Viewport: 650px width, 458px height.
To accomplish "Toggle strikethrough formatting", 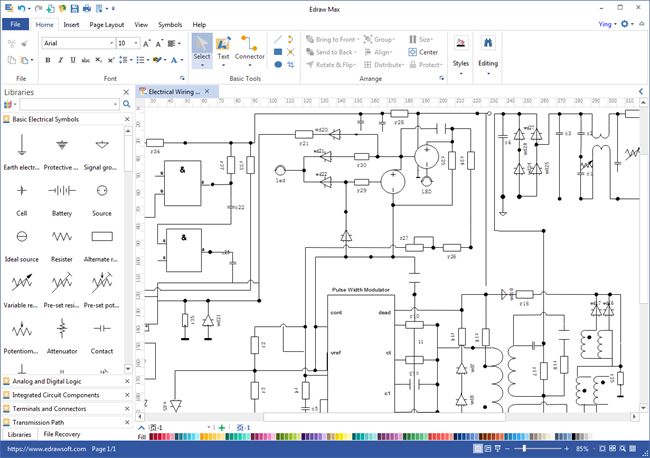I will coord(85,60).
